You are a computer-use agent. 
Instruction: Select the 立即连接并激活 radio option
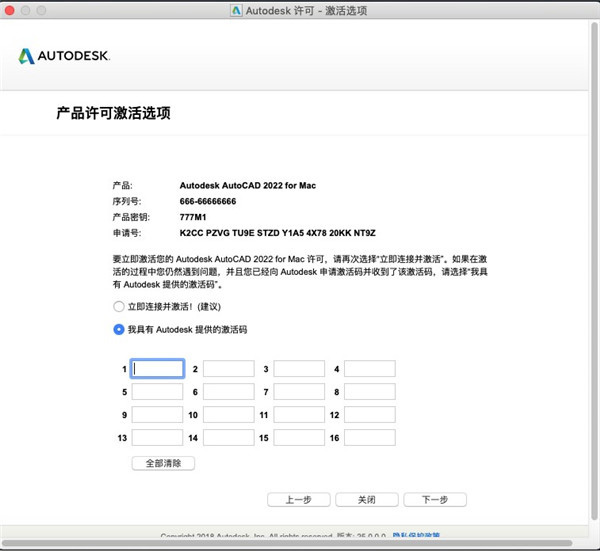tap(119, 306)
